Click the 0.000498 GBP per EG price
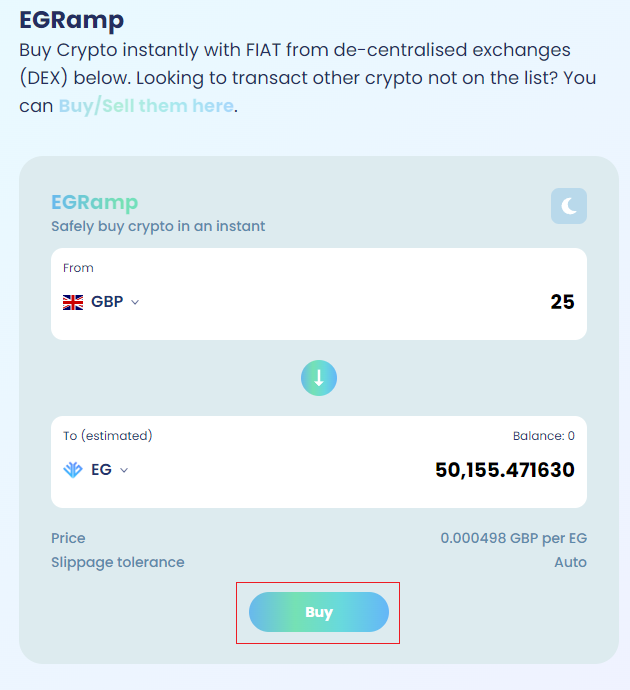The image size is (630, 690). click(x=513, y=538)
